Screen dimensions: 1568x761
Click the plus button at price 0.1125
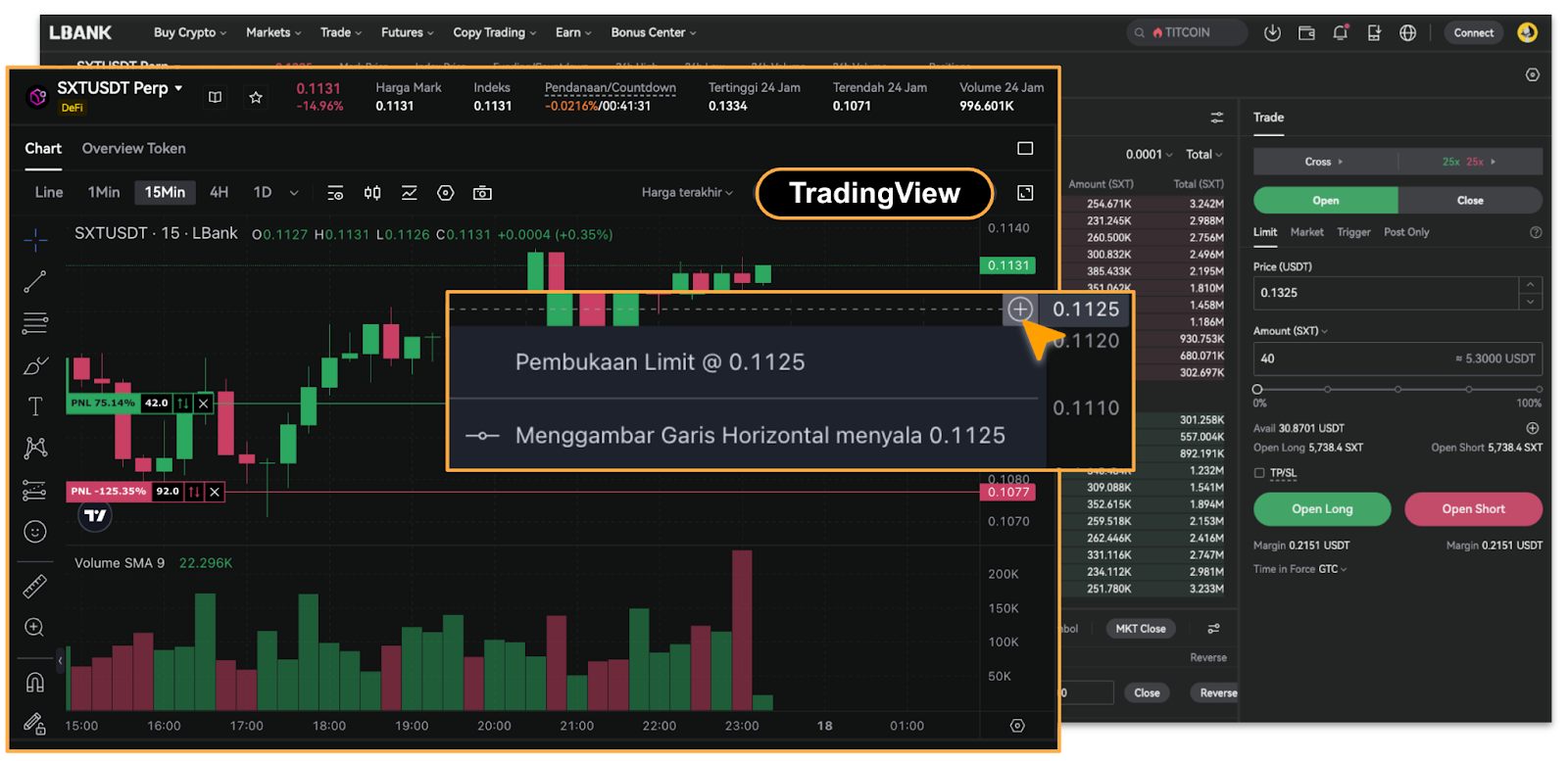click(x=1020, y=309)
